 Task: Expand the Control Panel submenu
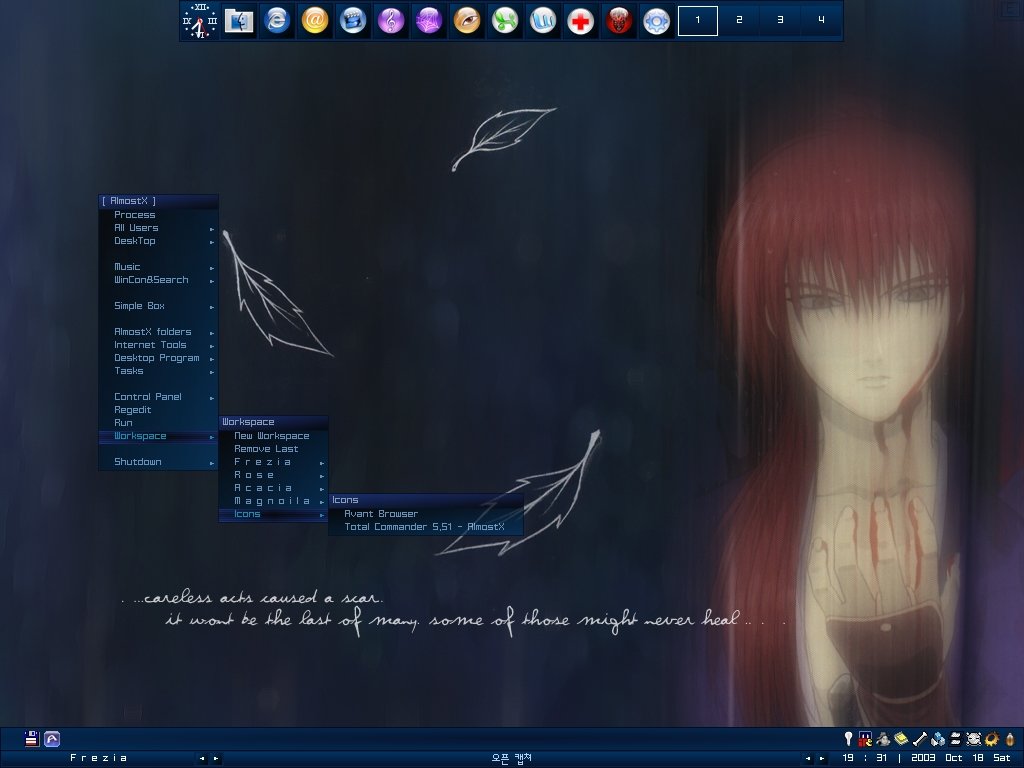point(159,397)
